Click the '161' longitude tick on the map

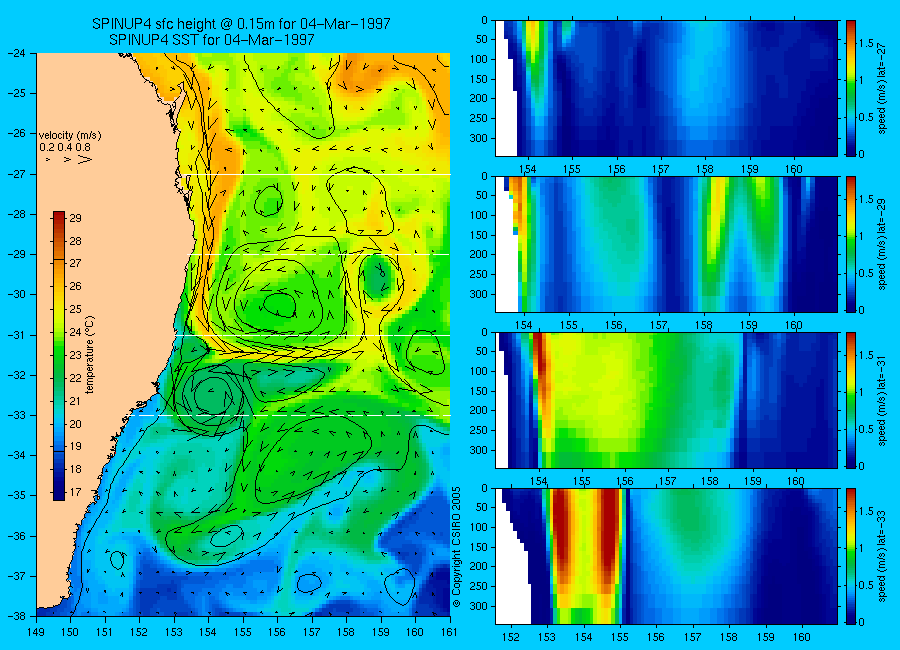click(x=449, y=632)
